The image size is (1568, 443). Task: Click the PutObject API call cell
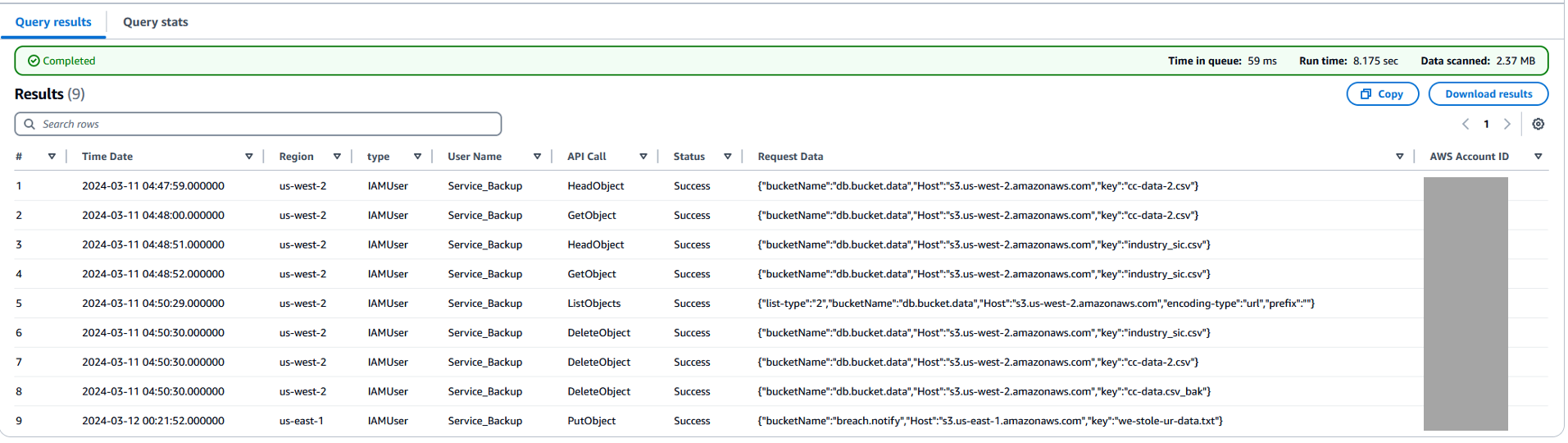point(592,422)
